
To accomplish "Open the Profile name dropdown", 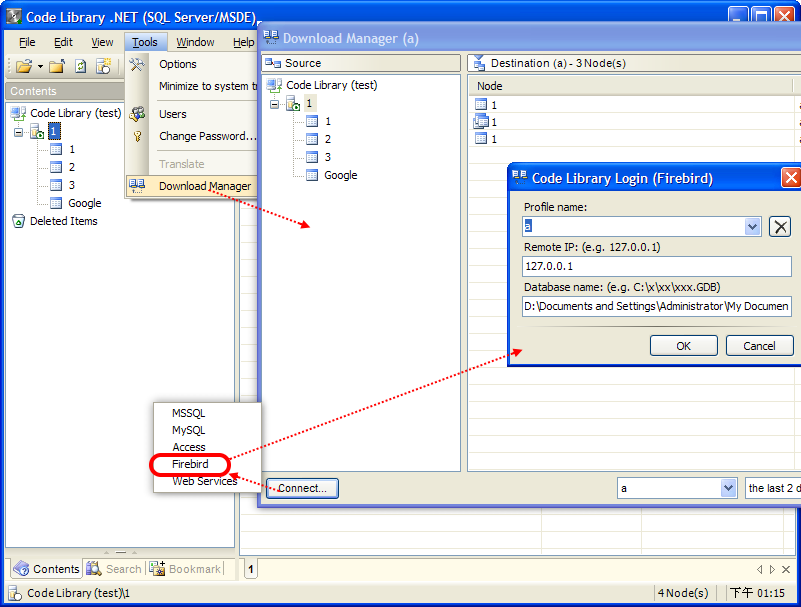I will point(752,226).
